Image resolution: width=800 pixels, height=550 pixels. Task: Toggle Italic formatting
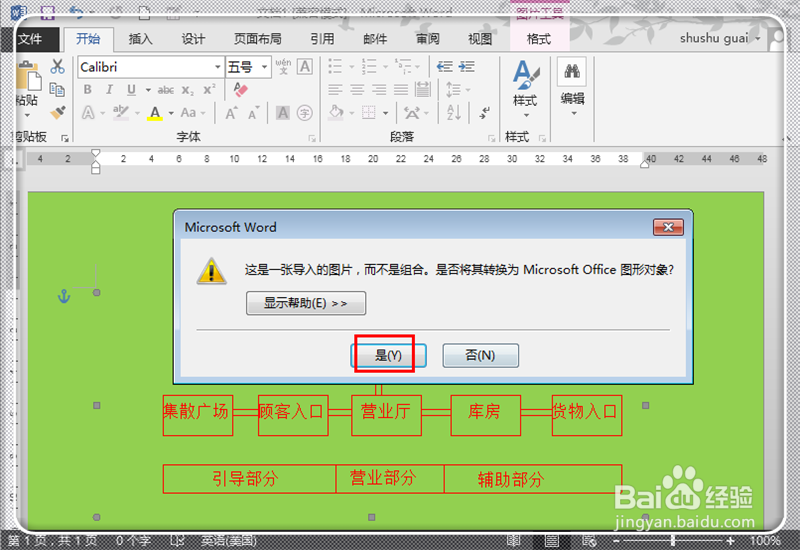pos(109,90)
